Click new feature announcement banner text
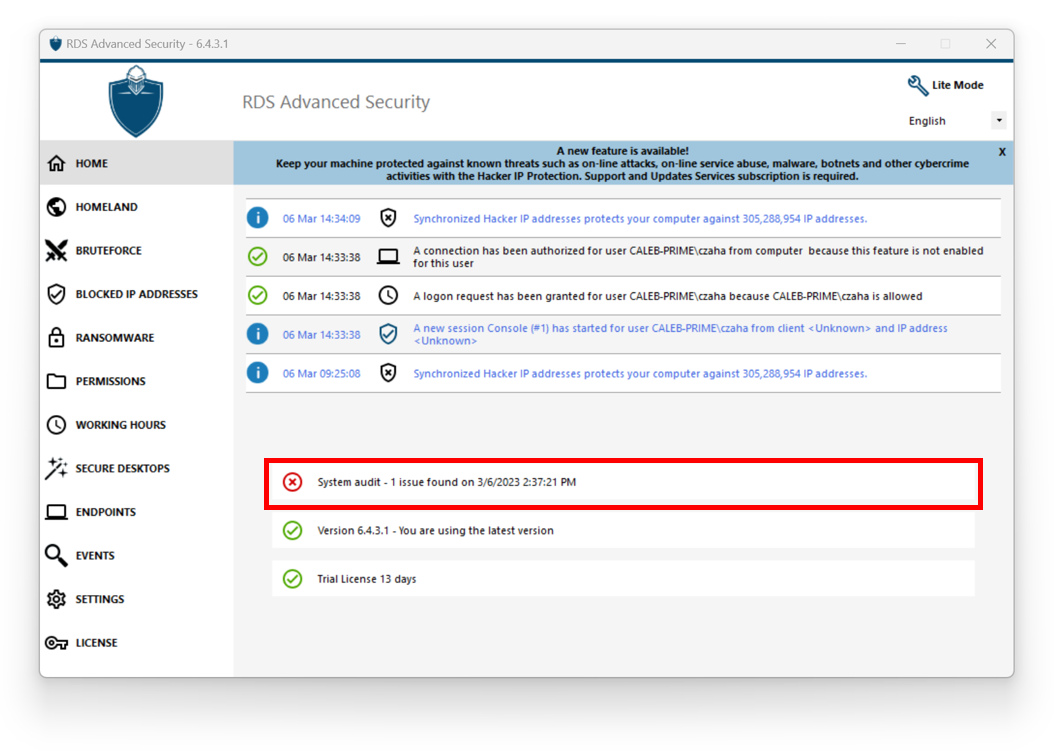The width and height of the screenshot is (1054, 751). pyautogui.click(x=622, y=163)
